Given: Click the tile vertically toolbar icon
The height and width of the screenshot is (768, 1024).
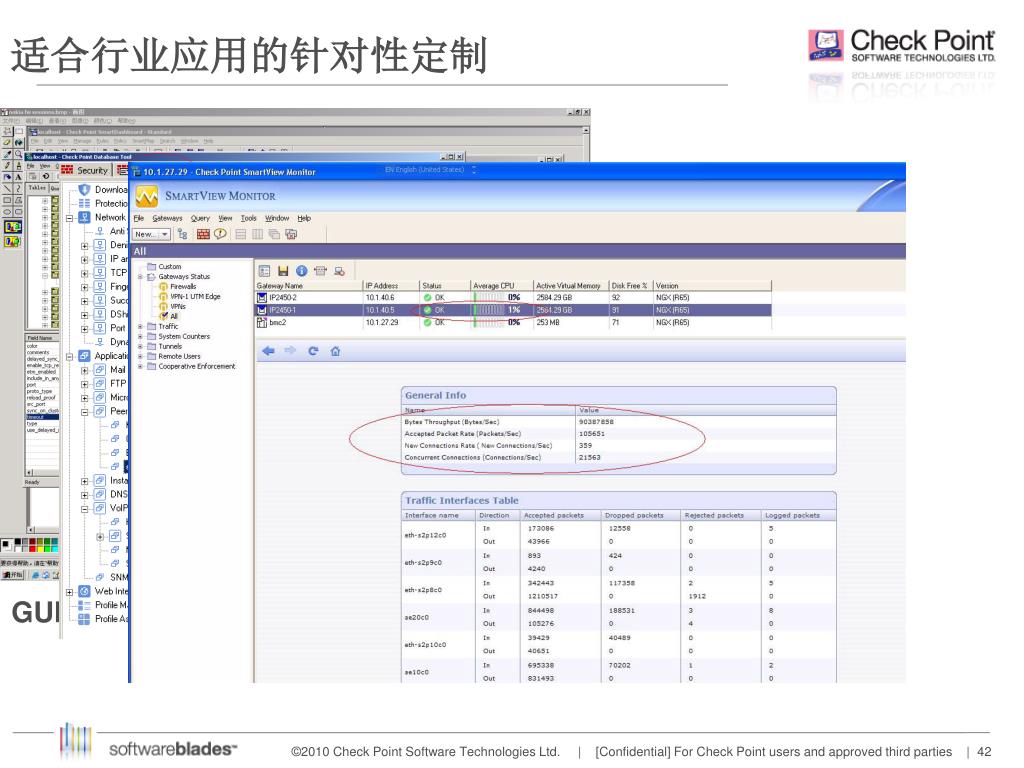Looking at the screenshot, I should tap(257, 234).
